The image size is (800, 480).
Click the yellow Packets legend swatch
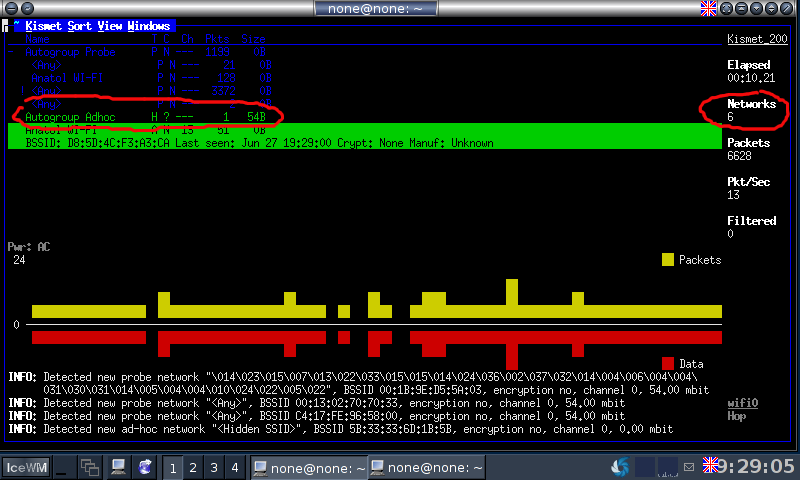pyautogui.click(x=668, y=260)
